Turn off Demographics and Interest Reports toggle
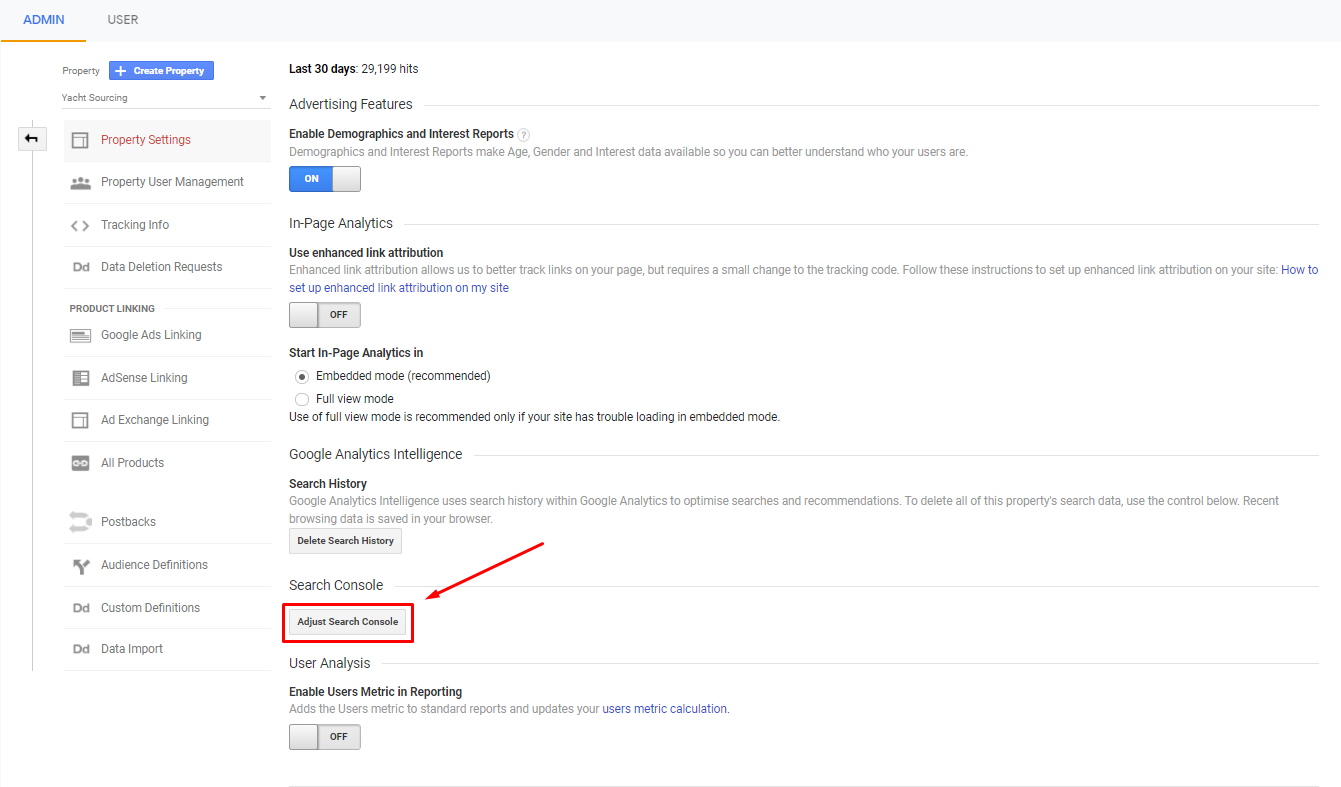 click(324, 179)
